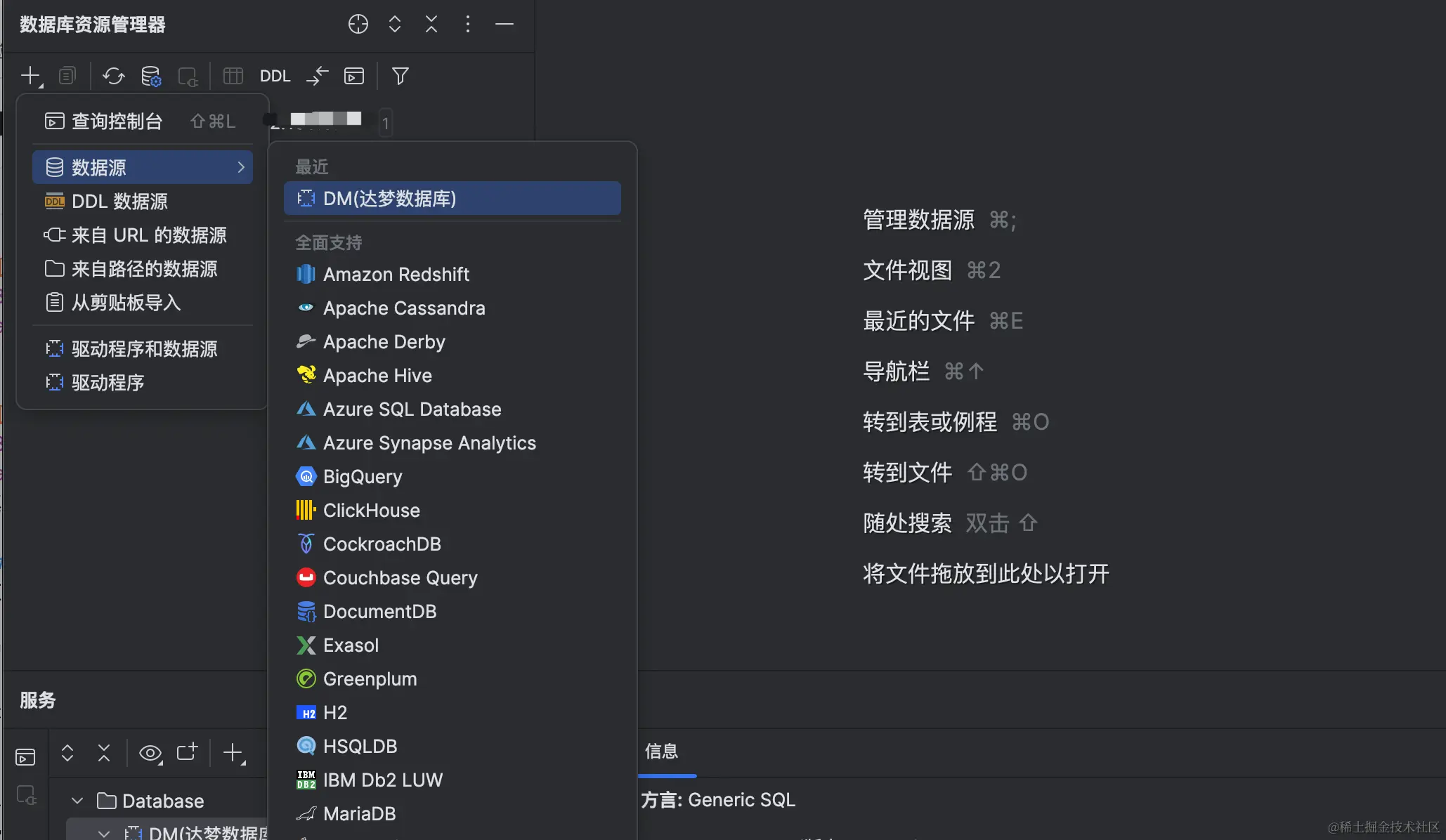Open Data Source Properties icon
Screen dimensions: 1446x840
[x=150, y=76]
